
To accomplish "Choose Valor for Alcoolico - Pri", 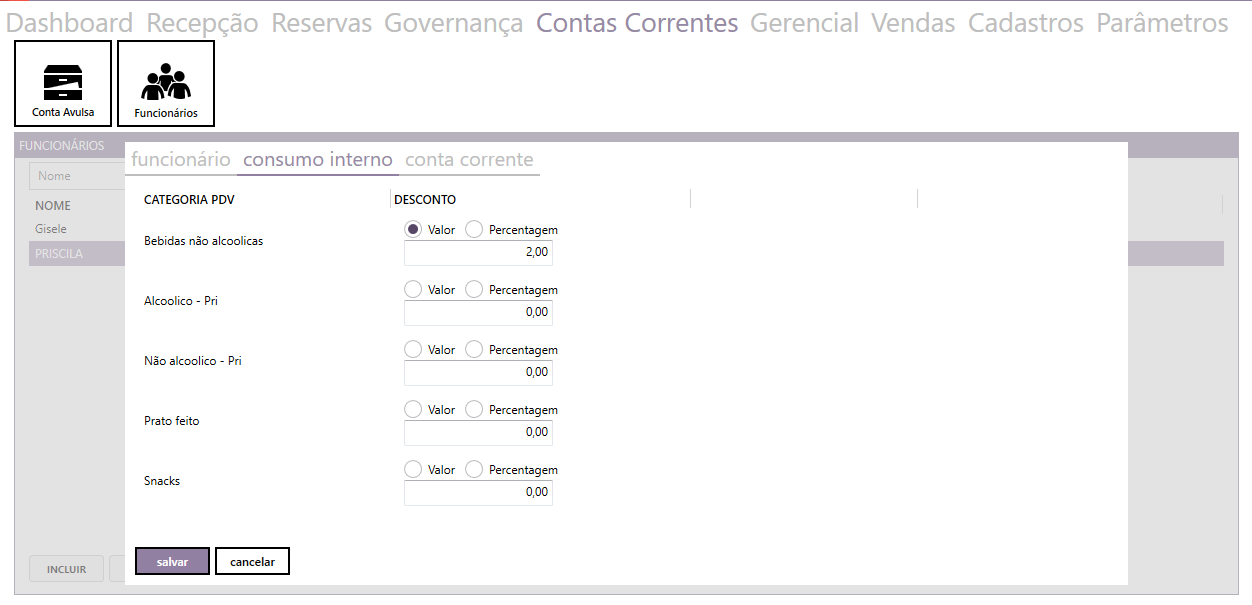I will point(413,289).
